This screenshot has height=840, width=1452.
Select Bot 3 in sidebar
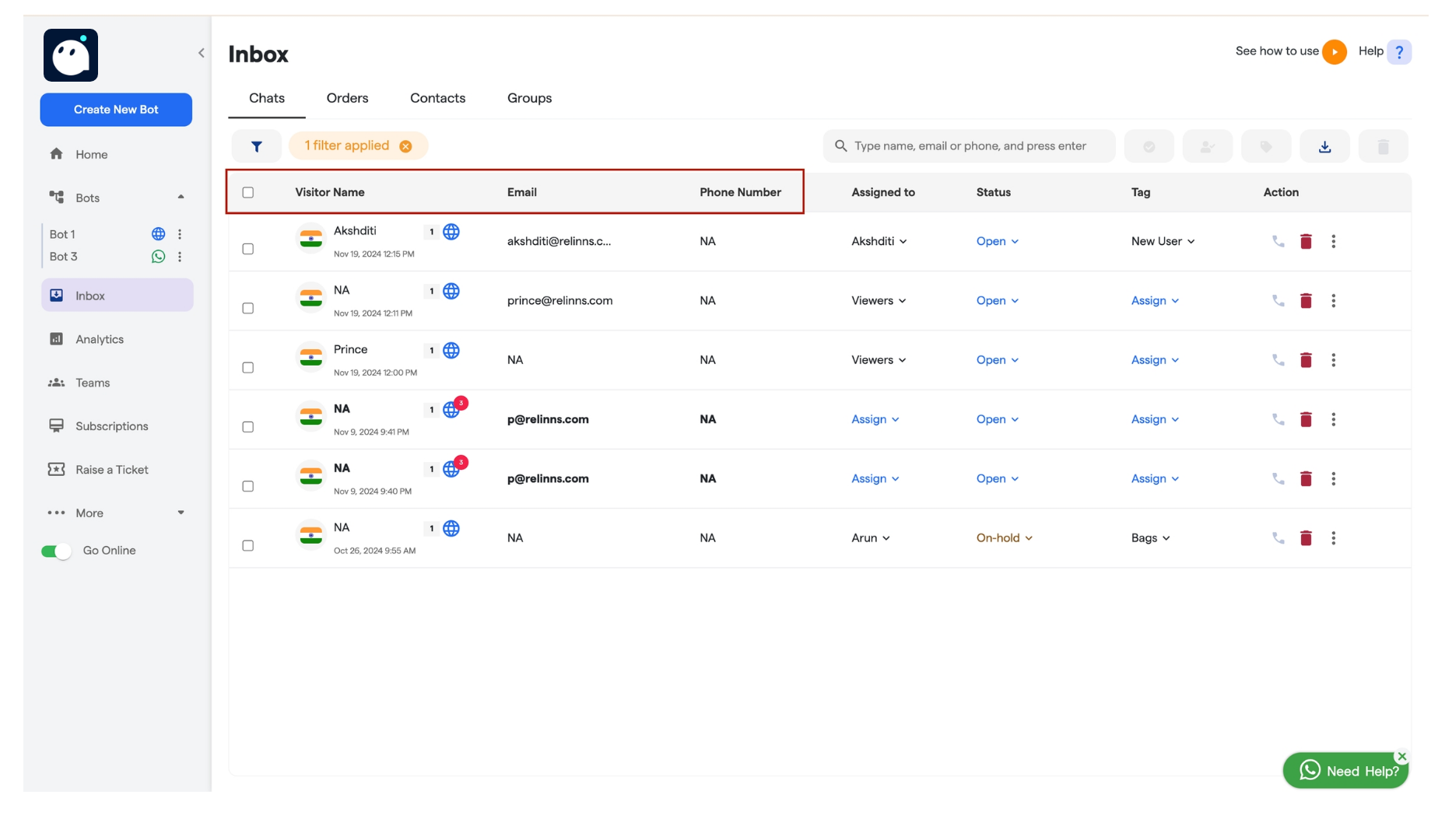63,257
